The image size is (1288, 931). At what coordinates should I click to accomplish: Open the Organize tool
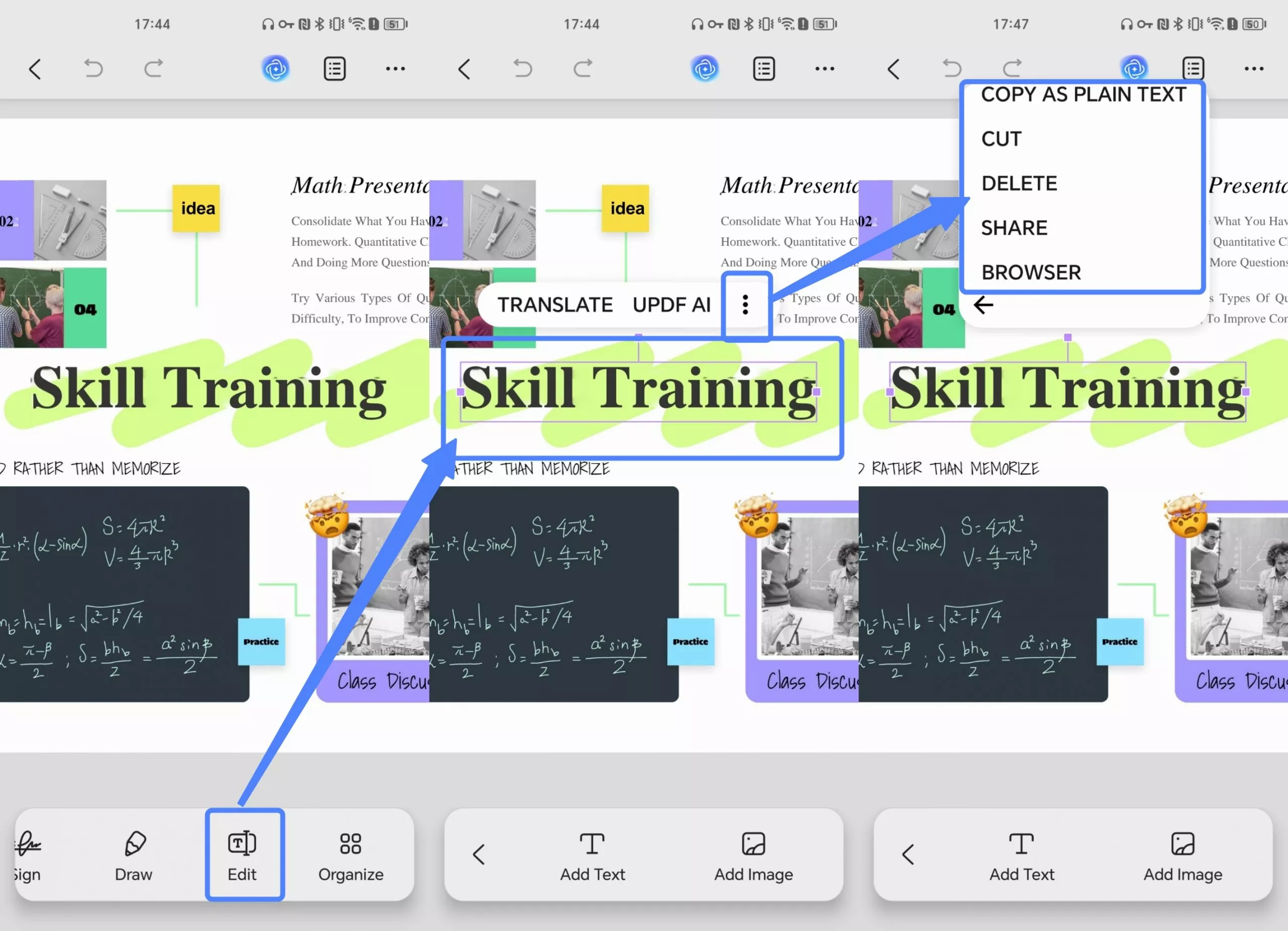(350, 855)
